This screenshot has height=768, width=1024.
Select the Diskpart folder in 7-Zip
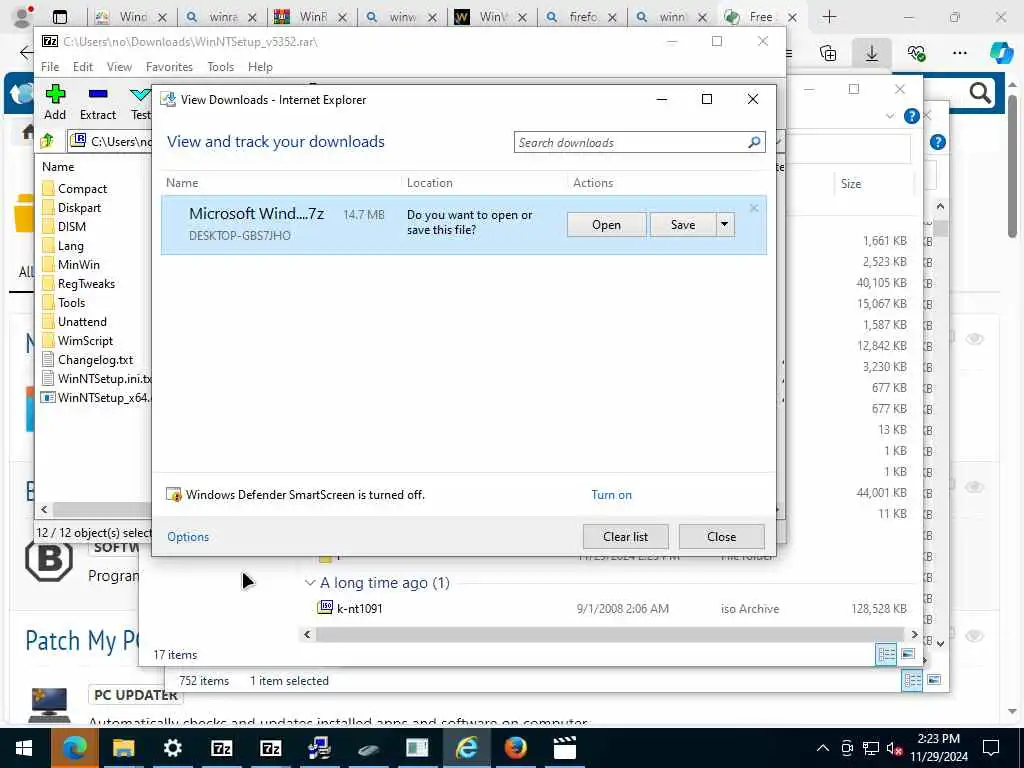(x=79, y=208)
